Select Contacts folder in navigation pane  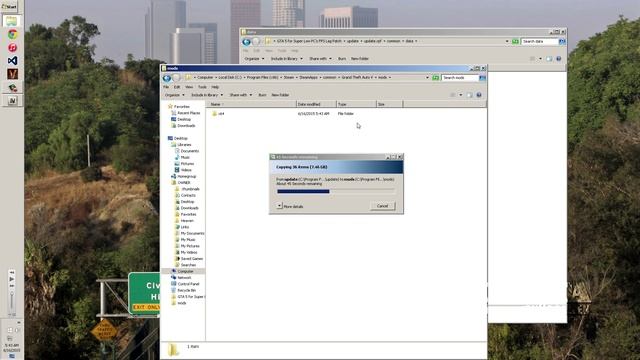(x=186, y=196)
